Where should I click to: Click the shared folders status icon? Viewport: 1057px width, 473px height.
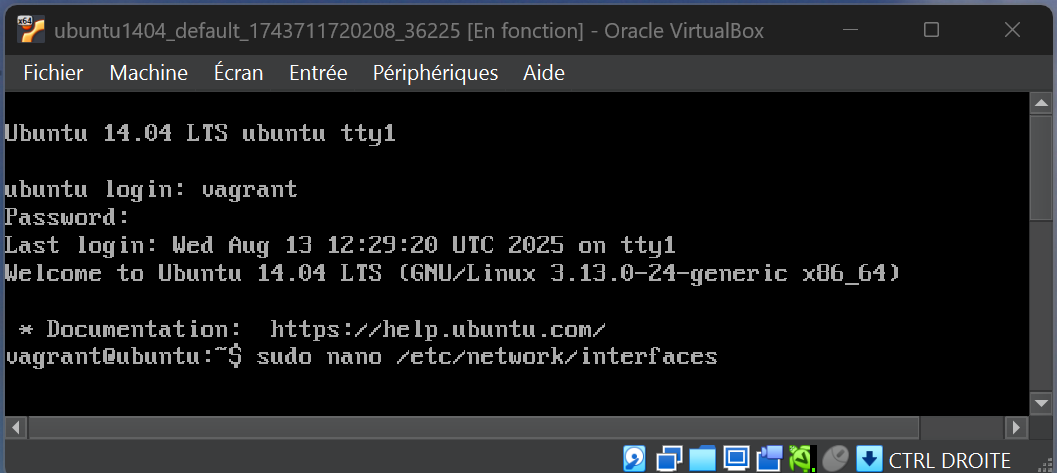tap(702, 459)
